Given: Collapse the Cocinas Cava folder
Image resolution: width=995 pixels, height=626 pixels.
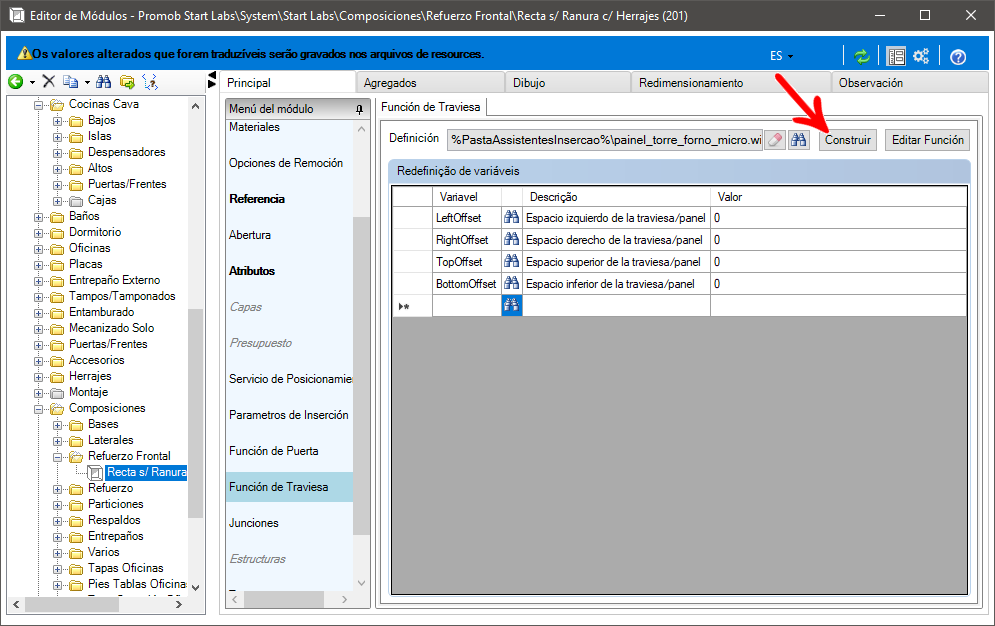Looking at the screenshot, I should pos(38,105).
